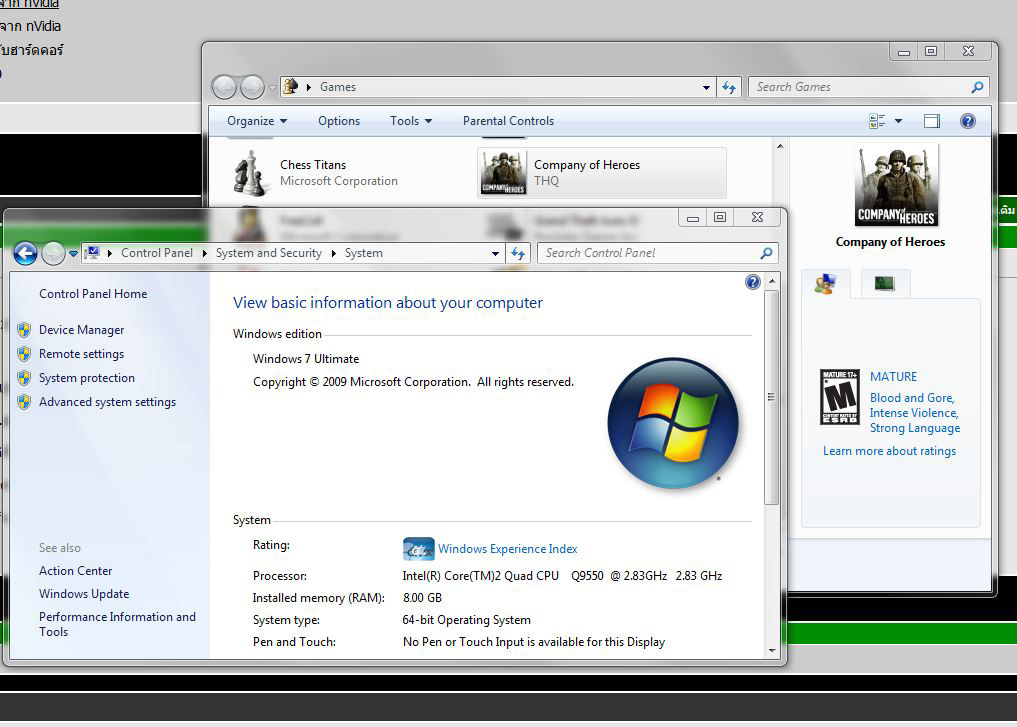Viewport: 1017px width, 727px height.
Task: Click the System window scroll up arrow
Action: point(772,281)
